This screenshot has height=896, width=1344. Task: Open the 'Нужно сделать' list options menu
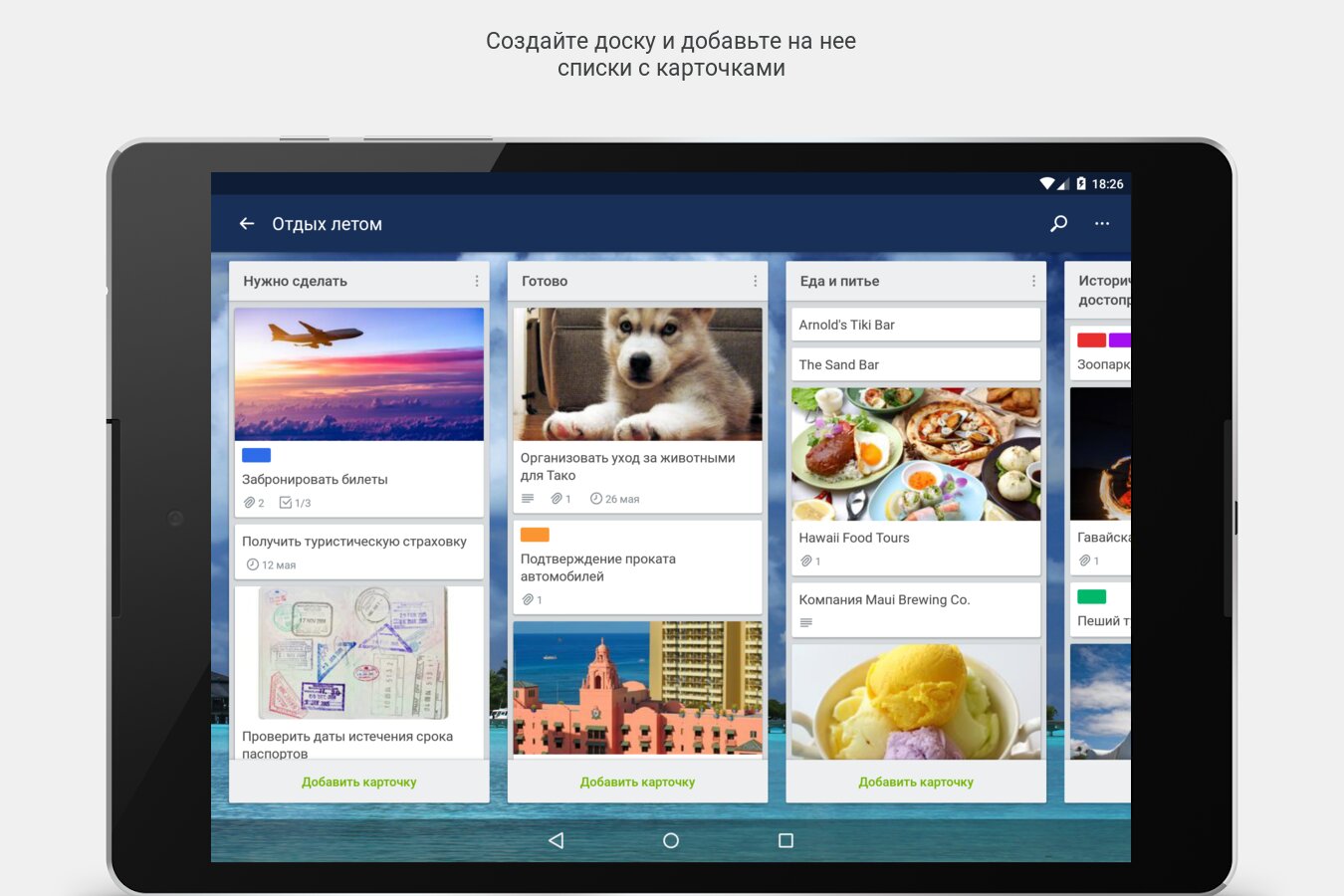477,281
